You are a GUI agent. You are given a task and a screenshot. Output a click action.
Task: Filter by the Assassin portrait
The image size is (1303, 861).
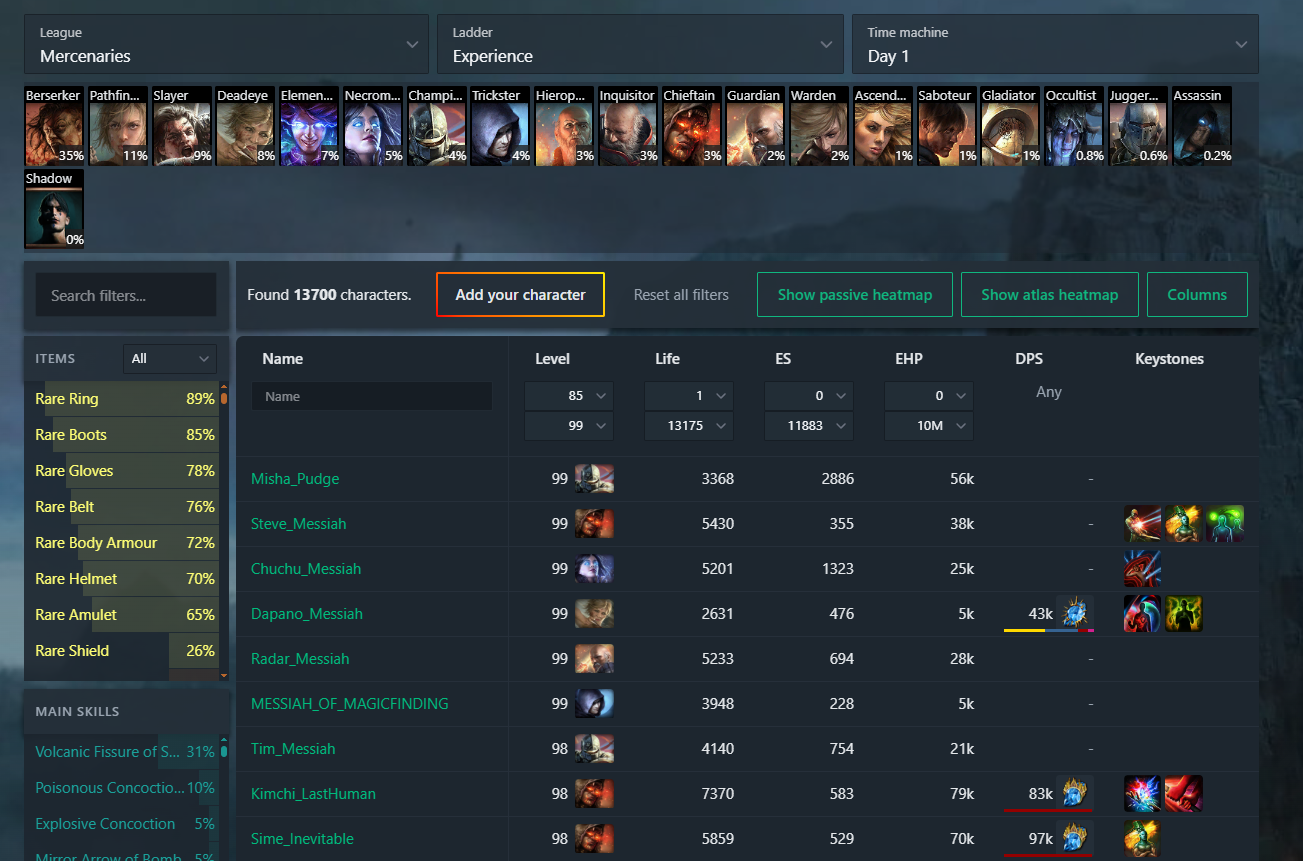point(1203,126)
